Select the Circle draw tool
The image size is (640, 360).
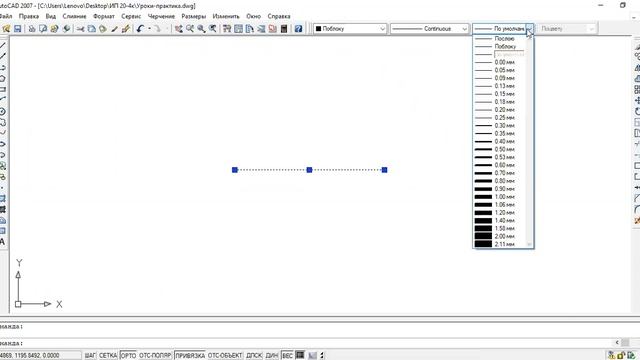[x=3, y=111]
